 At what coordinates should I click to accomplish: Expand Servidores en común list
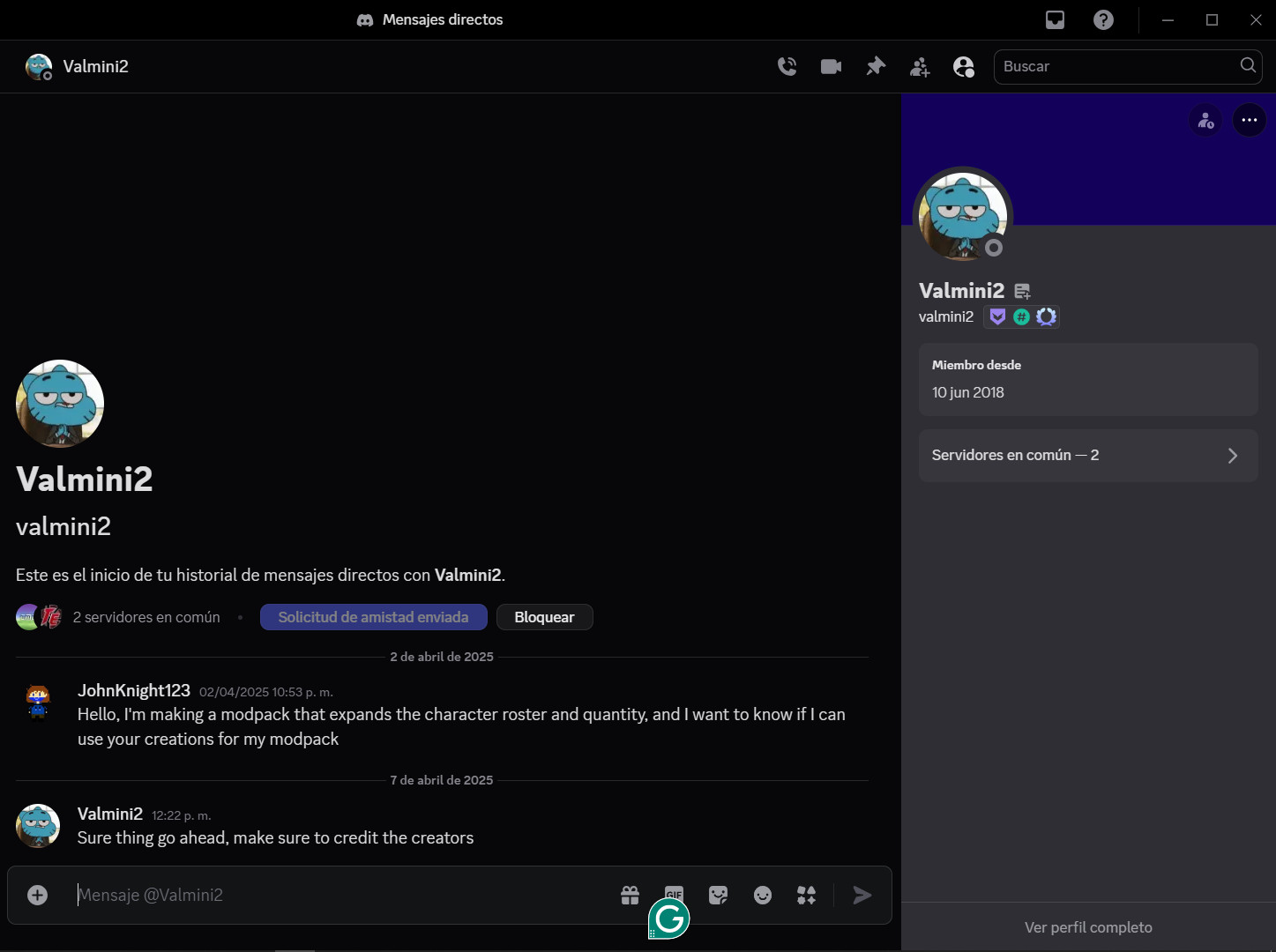pos(1087,455)
